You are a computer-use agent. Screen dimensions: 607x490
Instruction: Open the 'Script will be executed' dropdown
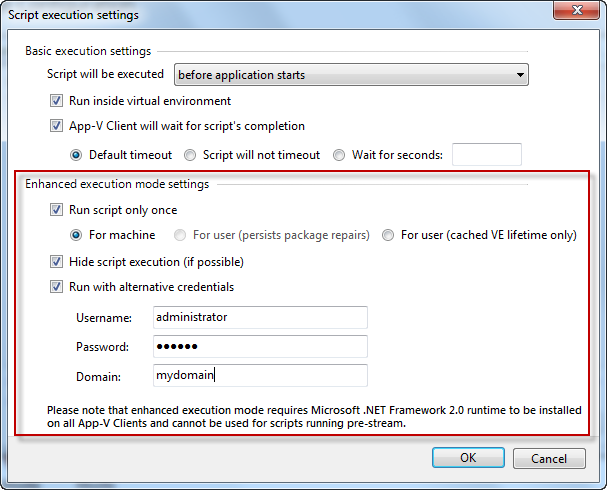coord(351,75)
